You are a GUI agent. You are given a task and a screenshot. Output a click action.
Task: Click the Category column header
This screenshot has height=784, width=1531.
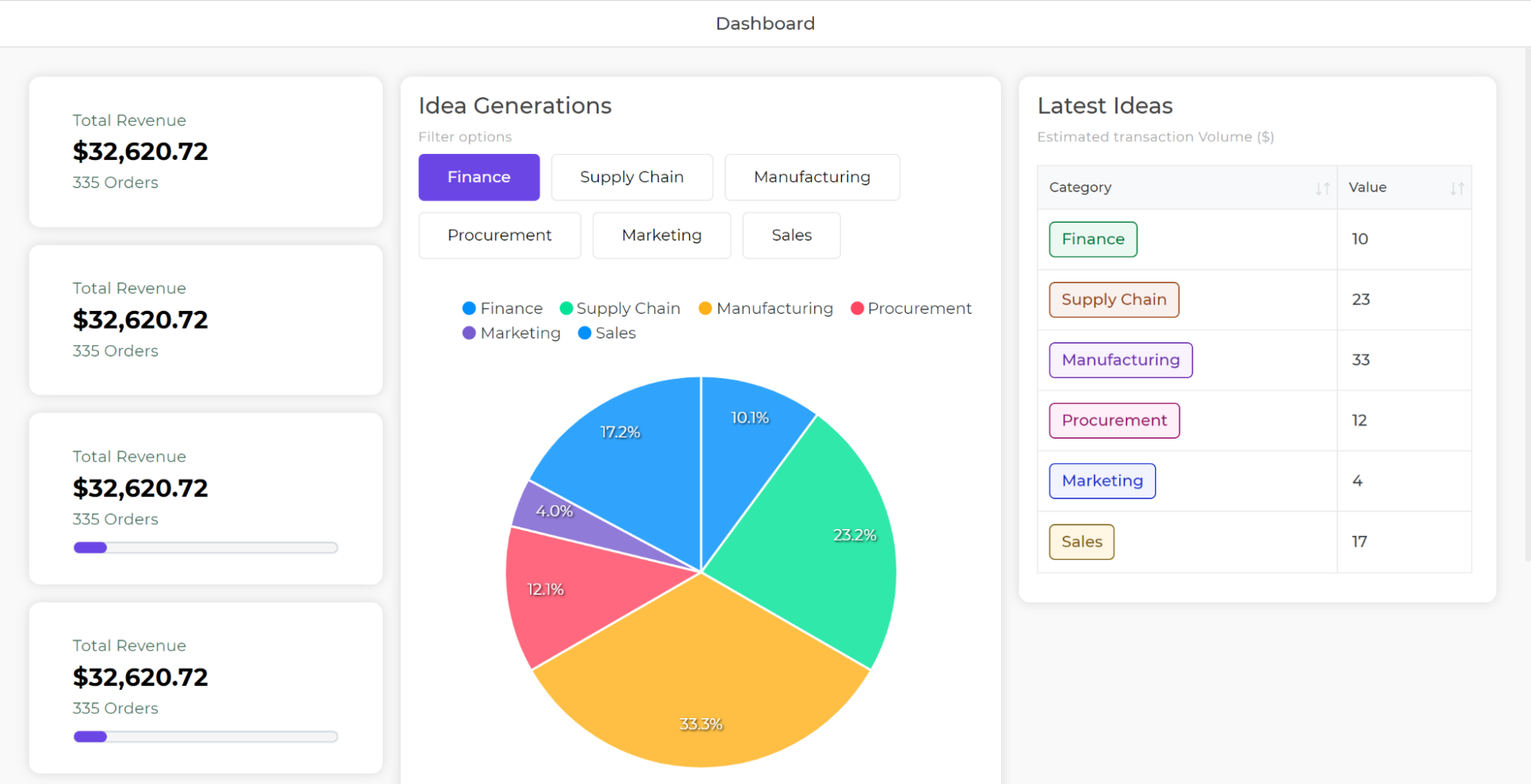coord(1187,188)
